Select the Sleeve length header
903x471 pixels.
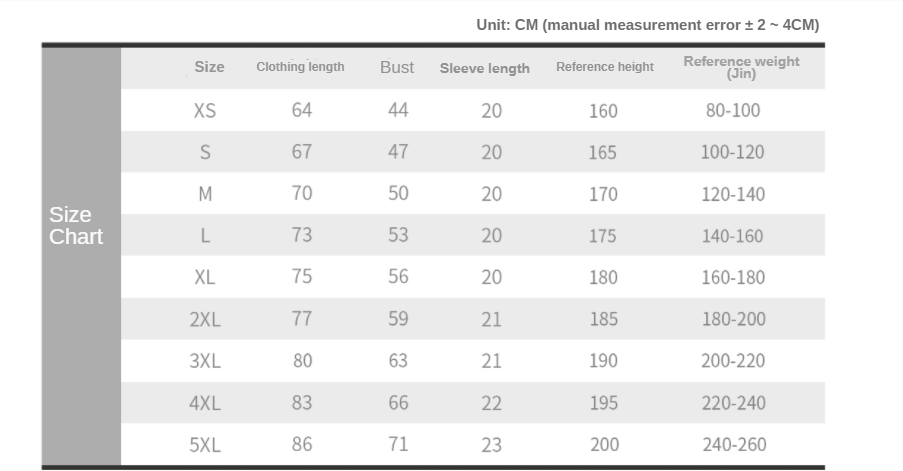coord(485,68)
